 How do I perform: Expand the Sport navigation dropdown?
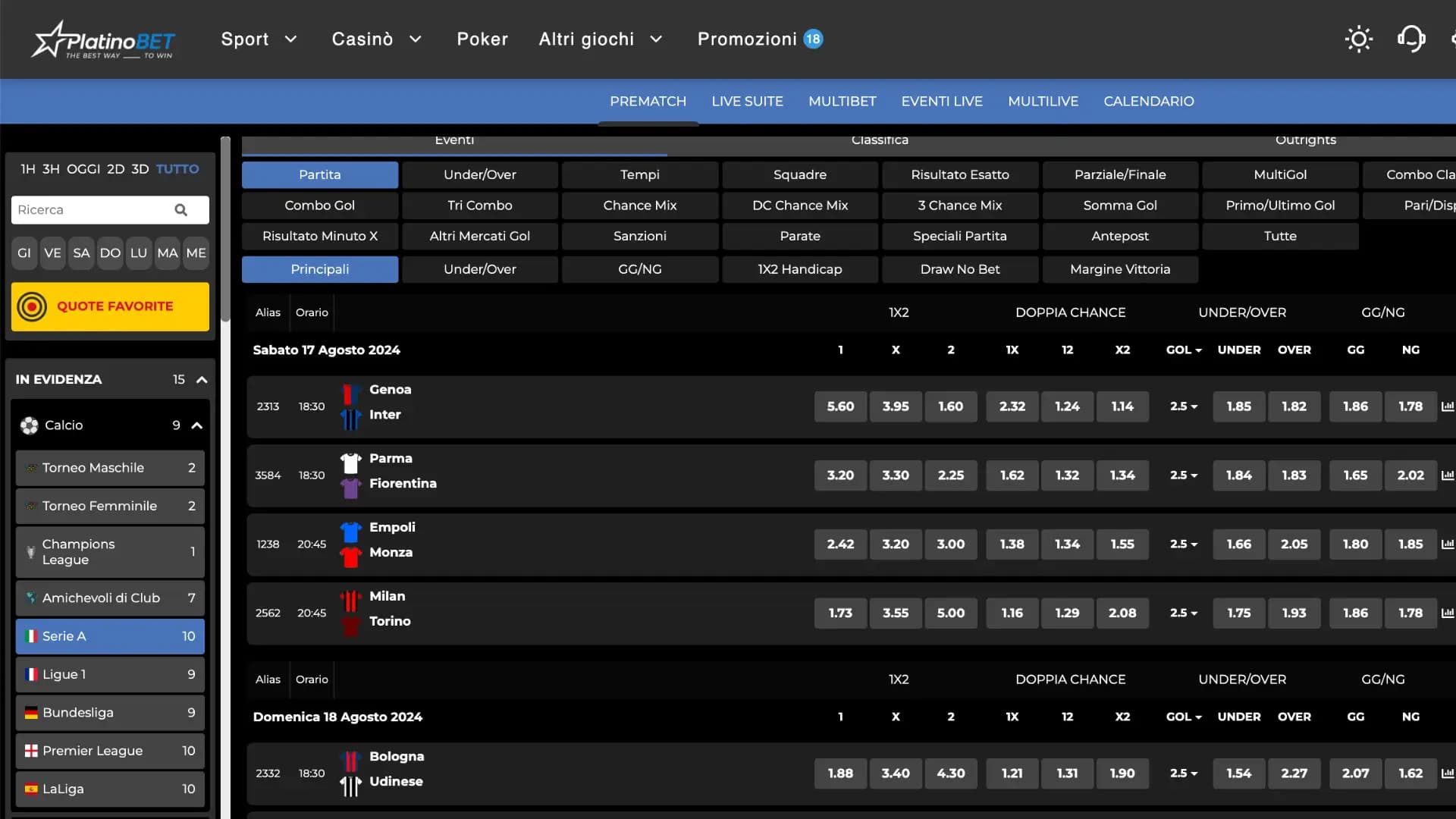click(x=259, y=39)
